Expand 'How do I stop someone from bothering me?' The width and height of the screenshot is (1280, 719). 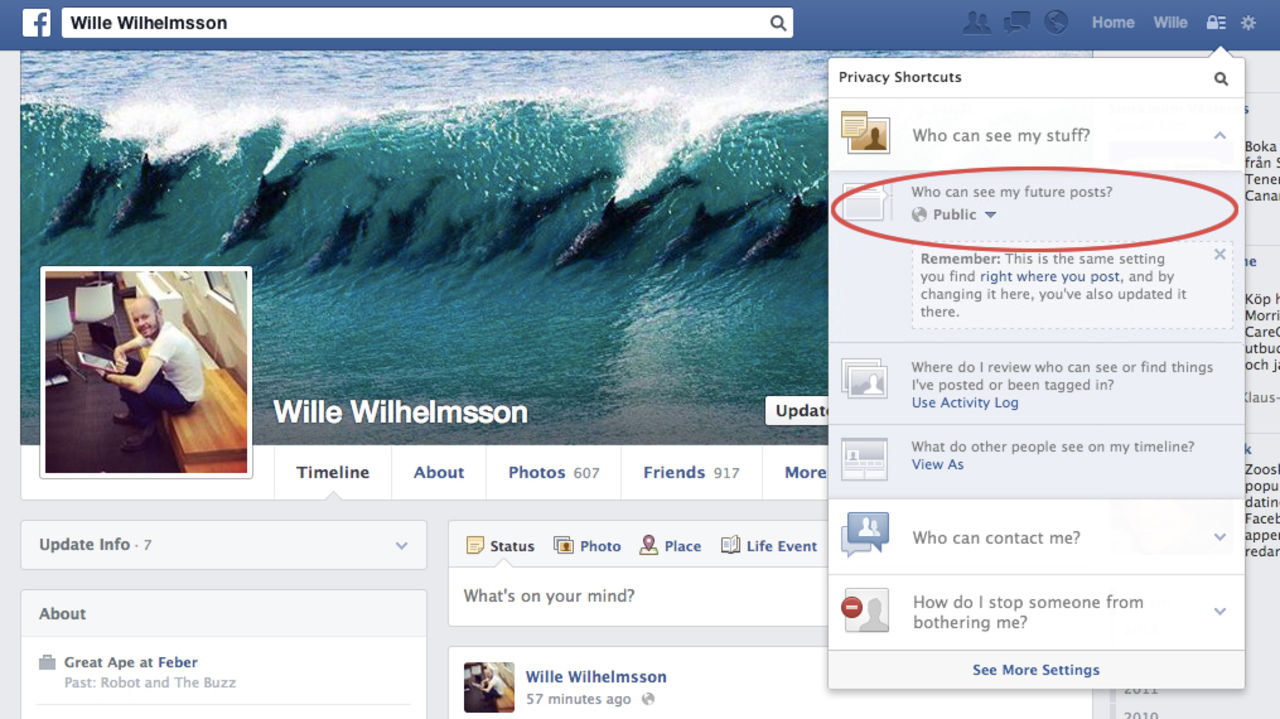[x=1219, y=612]
